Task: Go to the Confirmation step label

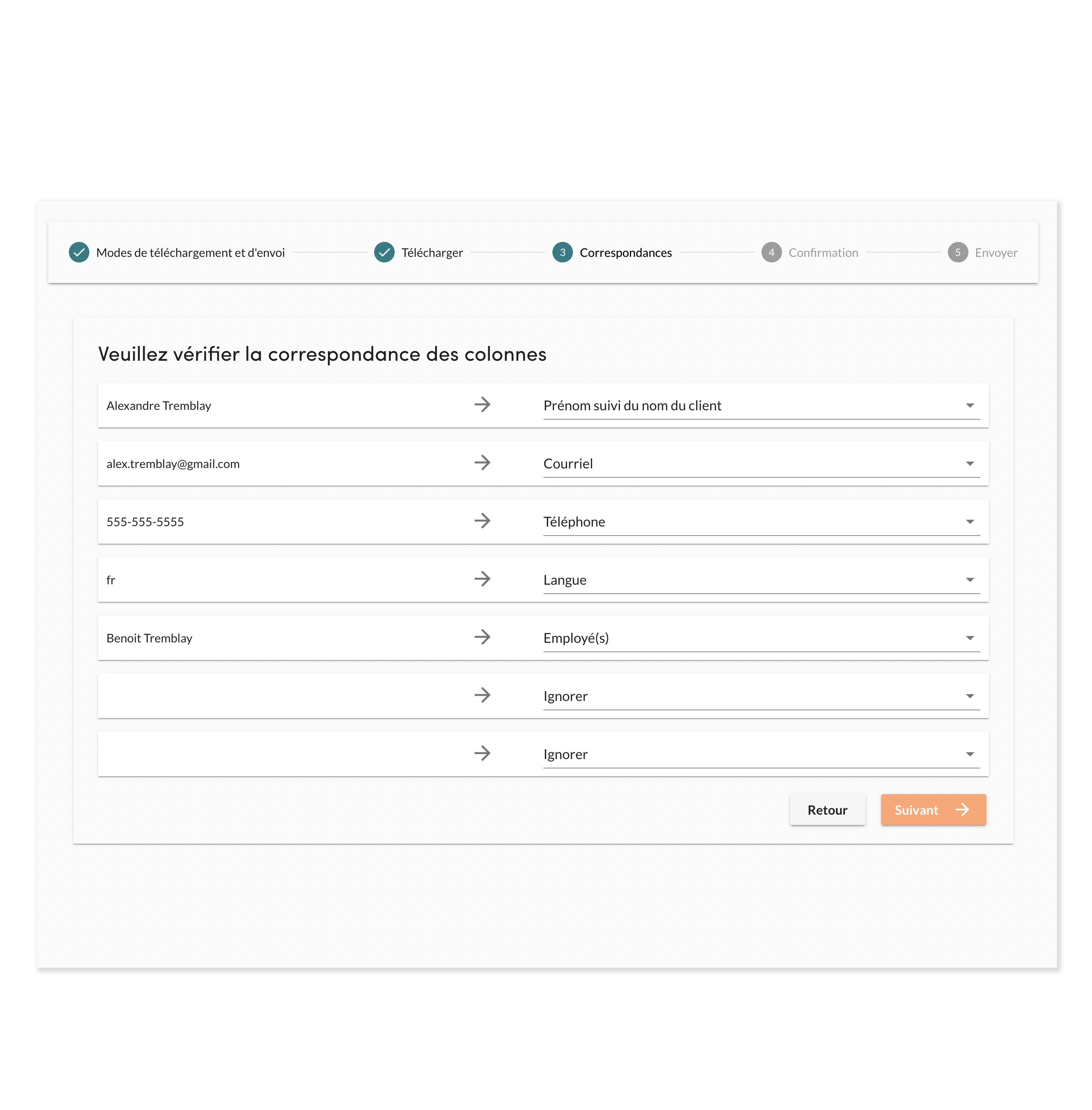Action: 823,253
